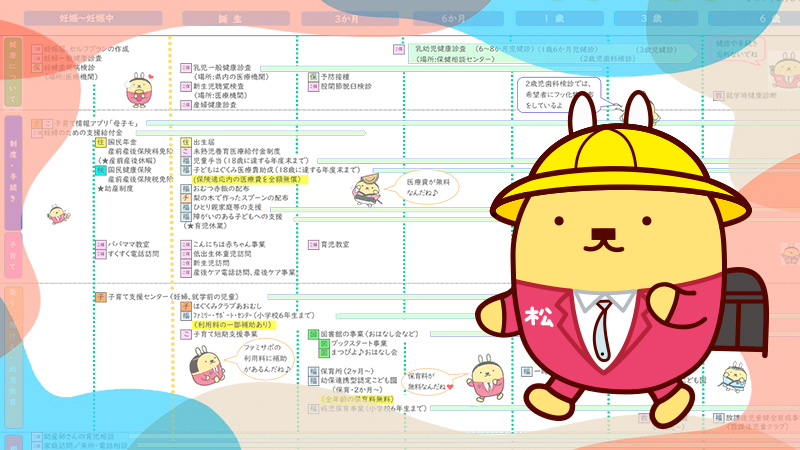Click the 税 badge beside 国民健康保険
Image resolution: width=800 pixels, height=450 pixels.
(x=101, y=170)
